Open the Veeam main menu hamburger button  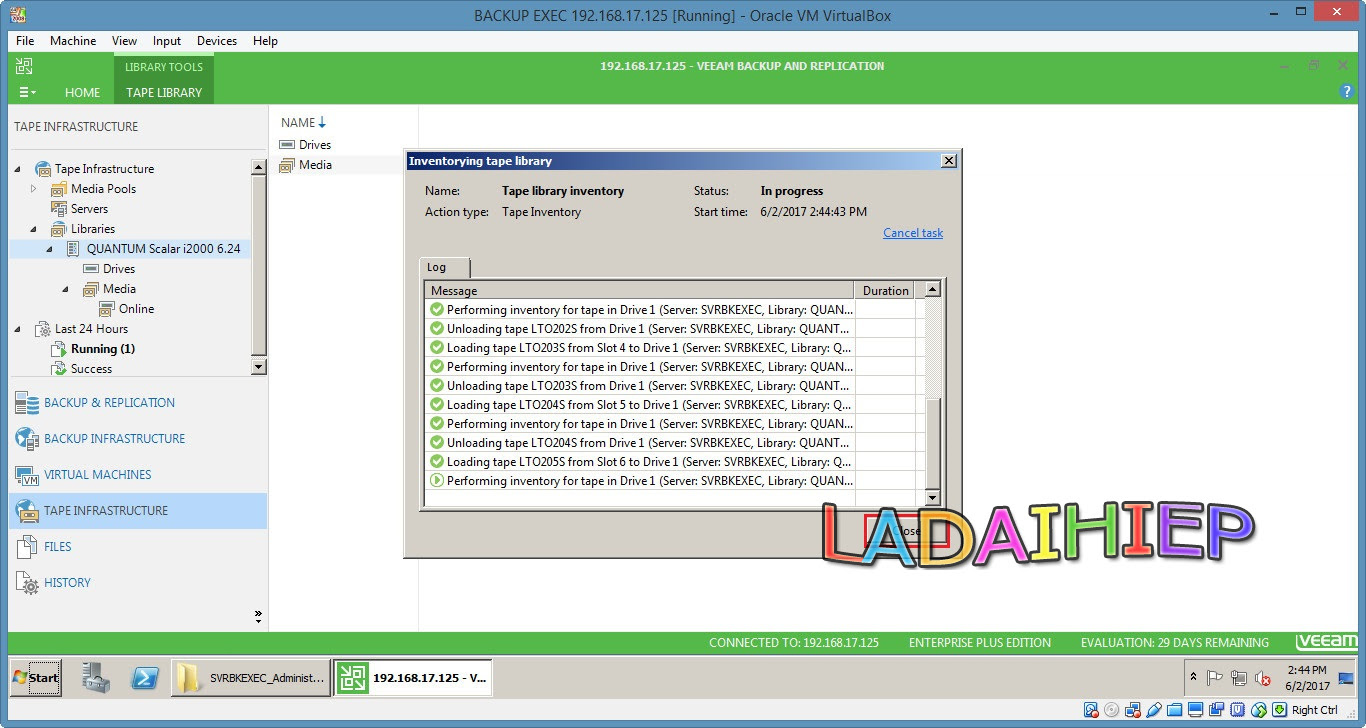(27, 92)
